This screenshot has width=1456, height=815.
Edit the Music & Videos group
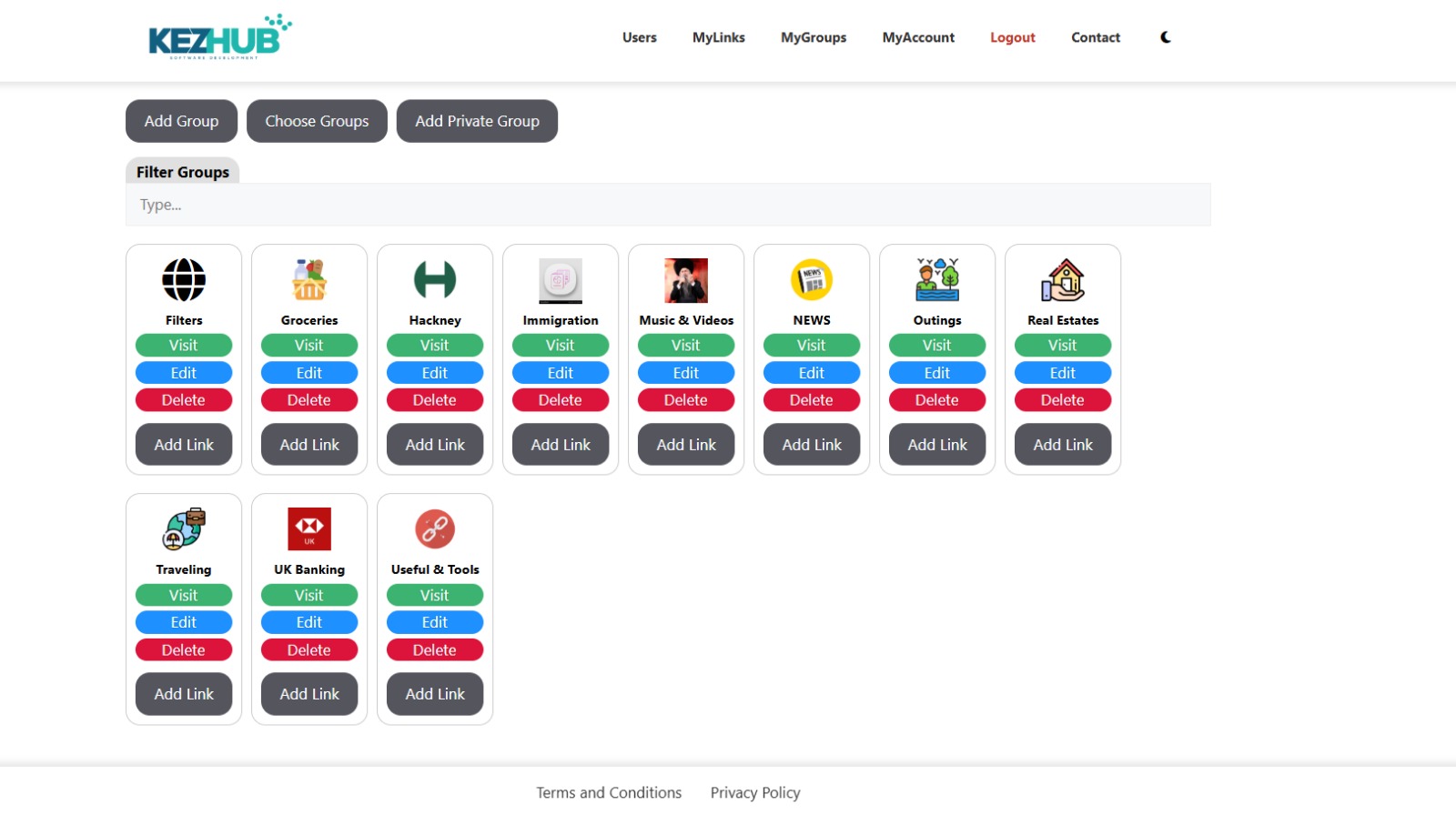(686, 373)
